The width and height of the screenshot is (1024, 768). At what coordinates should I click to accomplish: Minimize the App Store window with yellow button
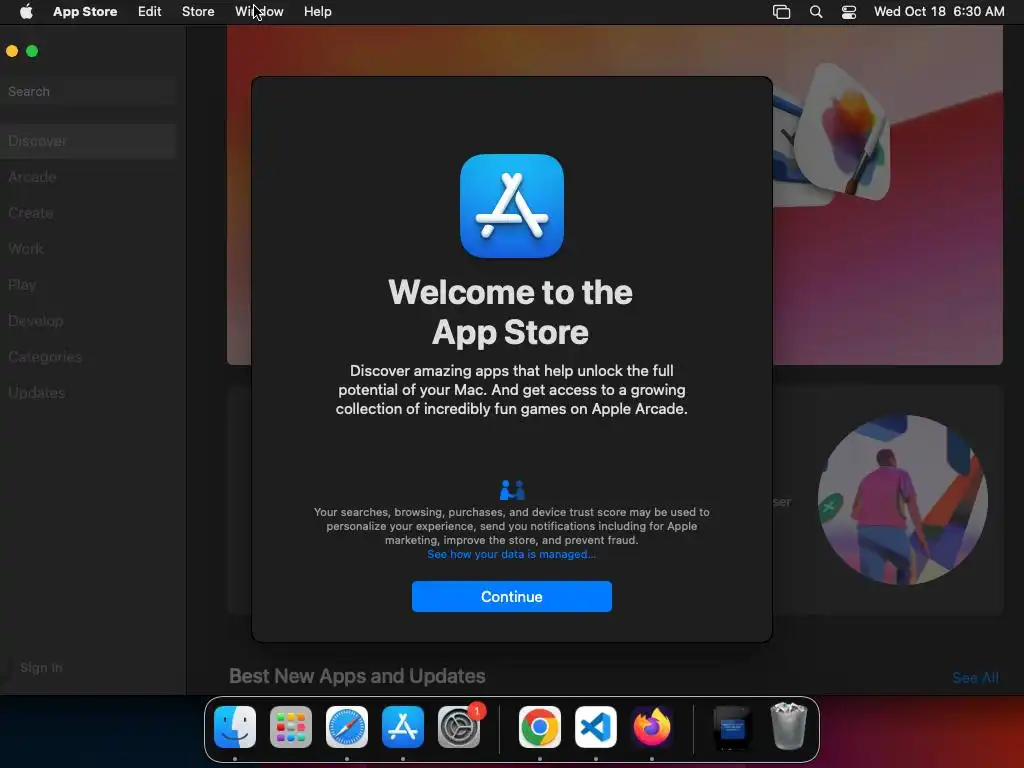click(x=12, y=51)
